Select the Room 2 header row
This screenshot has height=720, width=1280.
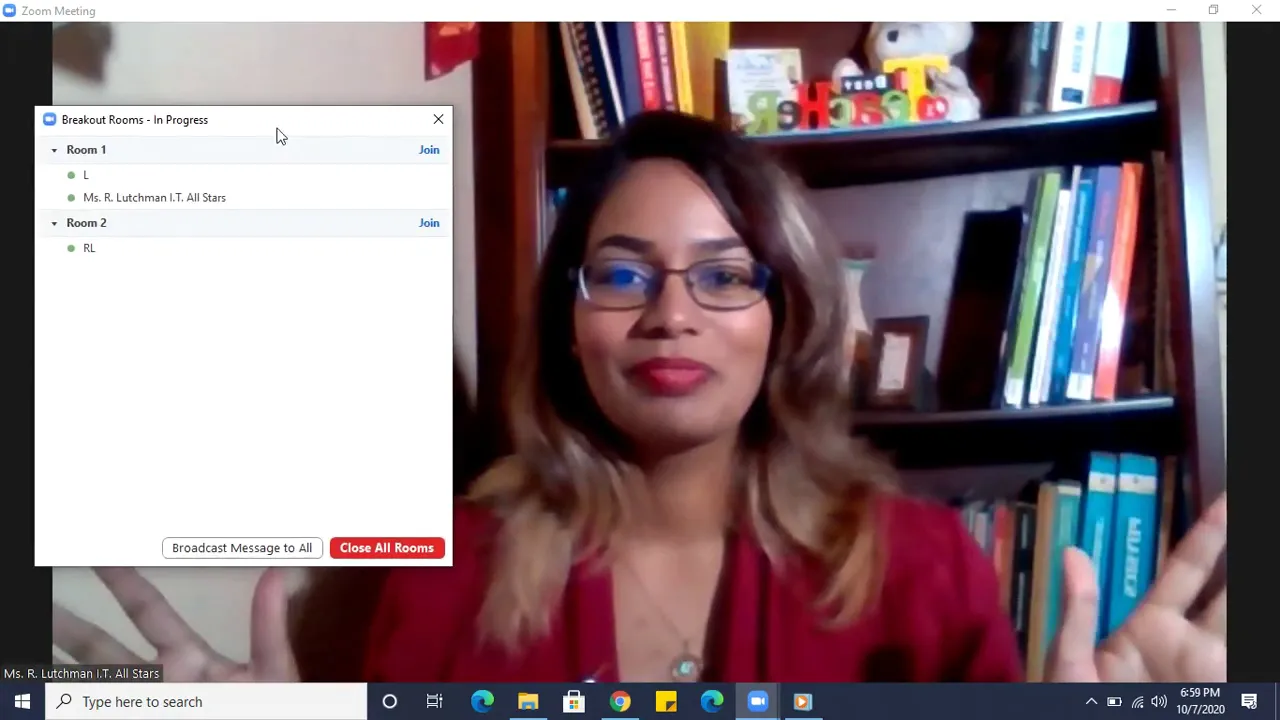click(x=244, y=223)
